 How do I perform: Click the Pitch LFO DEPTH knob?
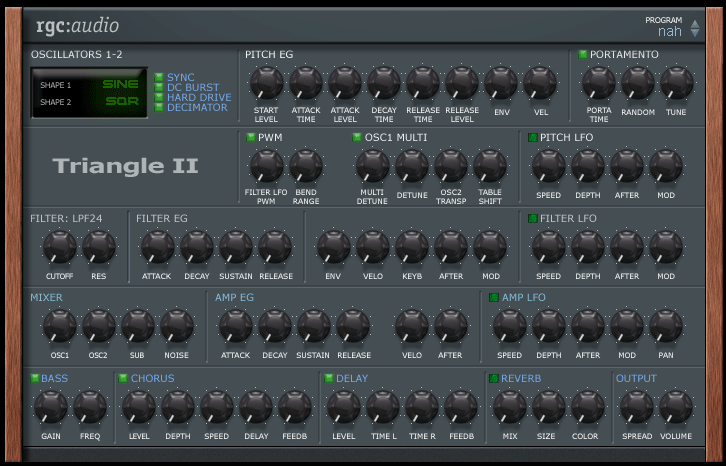(588, 166)
